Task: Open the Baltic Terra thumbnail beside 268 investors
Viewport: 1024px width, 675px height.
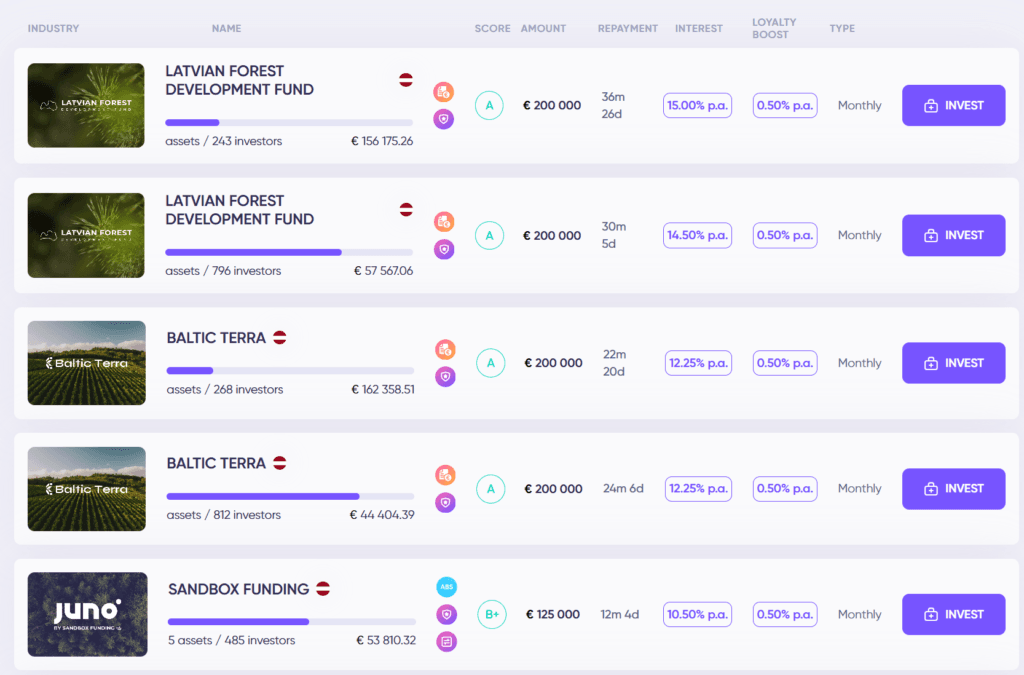Action: click(87, 363)
